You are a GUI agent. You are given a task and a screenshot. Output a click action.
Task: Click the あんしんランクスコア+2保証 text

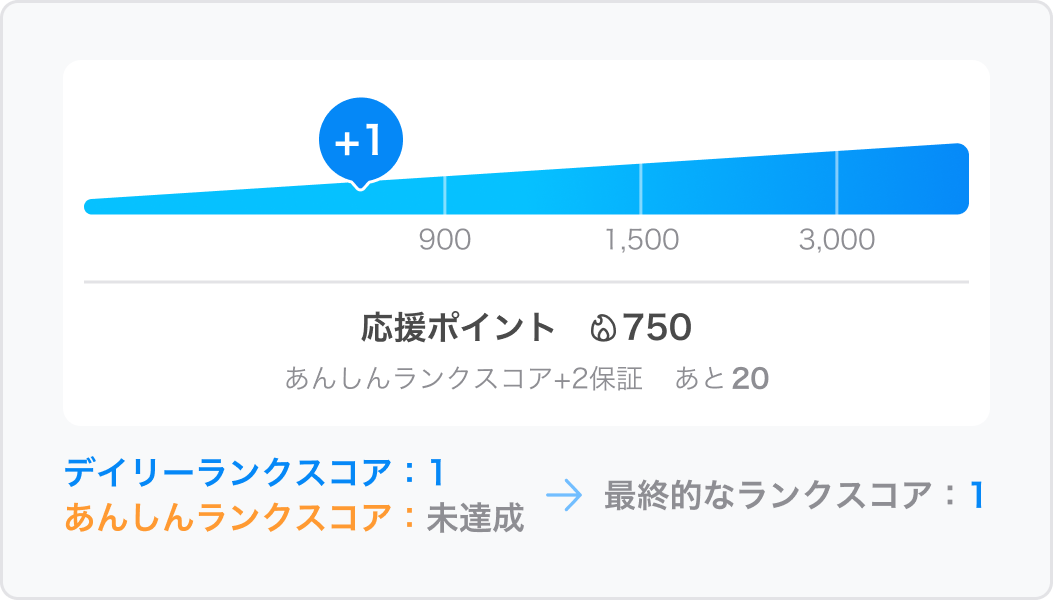463,378
